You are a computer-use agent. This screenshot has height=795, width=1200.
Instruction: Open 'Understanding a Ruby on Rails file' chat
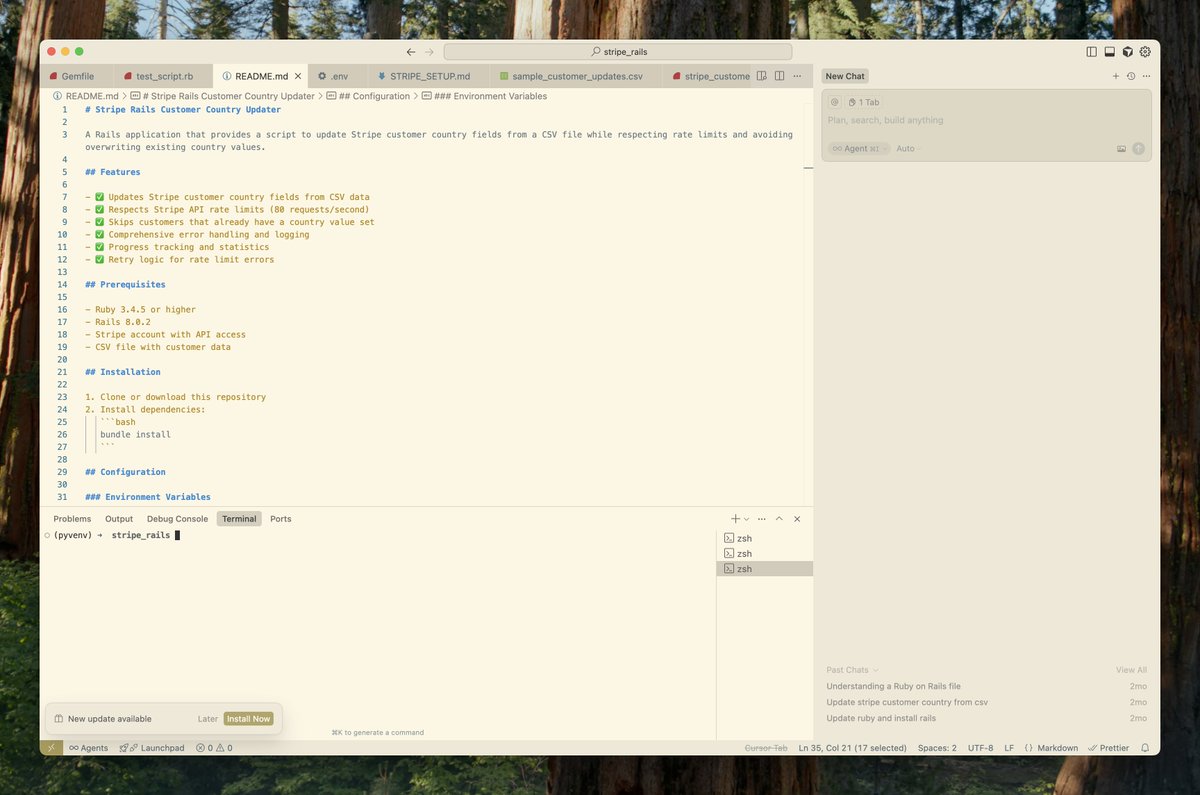[x=986, y=686]
